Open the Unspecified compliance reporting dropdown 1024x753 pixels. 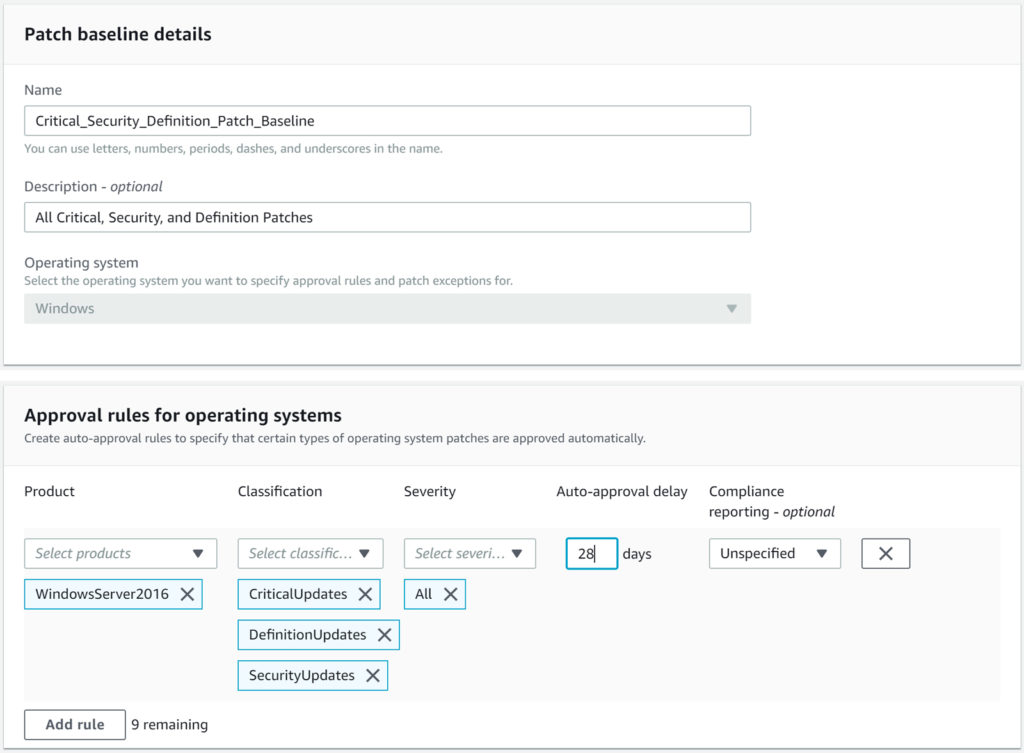tap(774, 553)
